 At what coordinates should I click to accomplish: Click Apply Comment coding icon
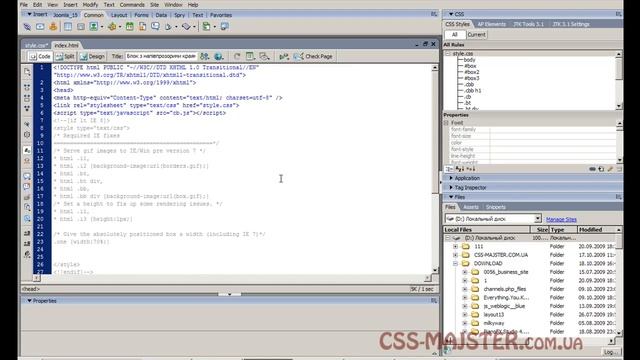pos(27,176)
